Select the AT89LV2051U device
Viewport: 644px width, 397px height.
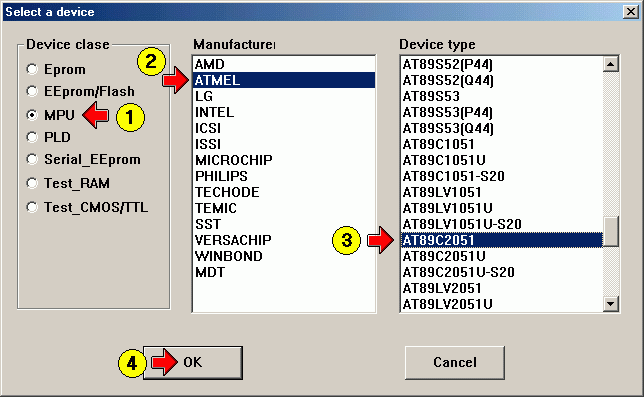pyautogui.click(x=501, y=304)
